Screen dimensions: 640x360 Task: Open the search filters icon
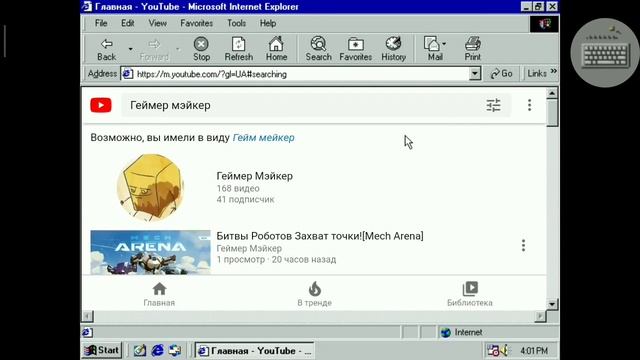(x=493, y=105)
